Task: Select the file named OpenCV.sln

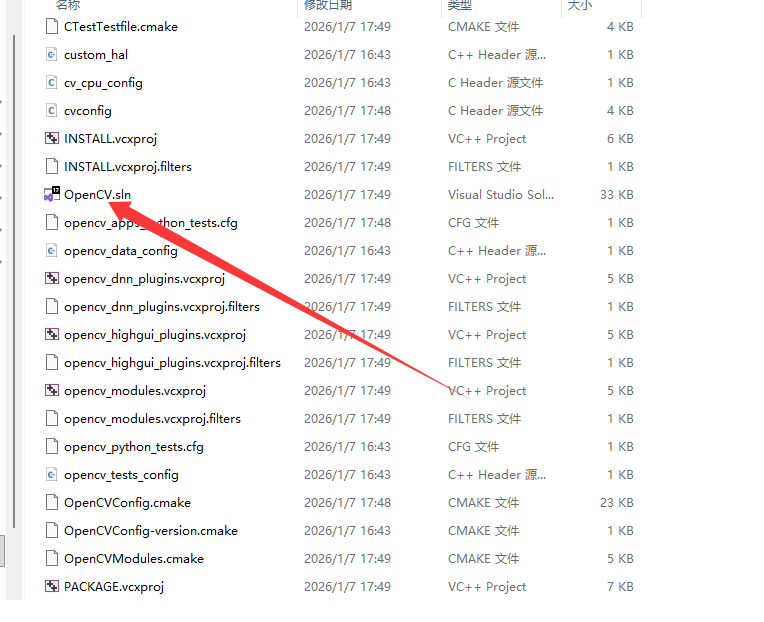Action: (x=97, y=195)
